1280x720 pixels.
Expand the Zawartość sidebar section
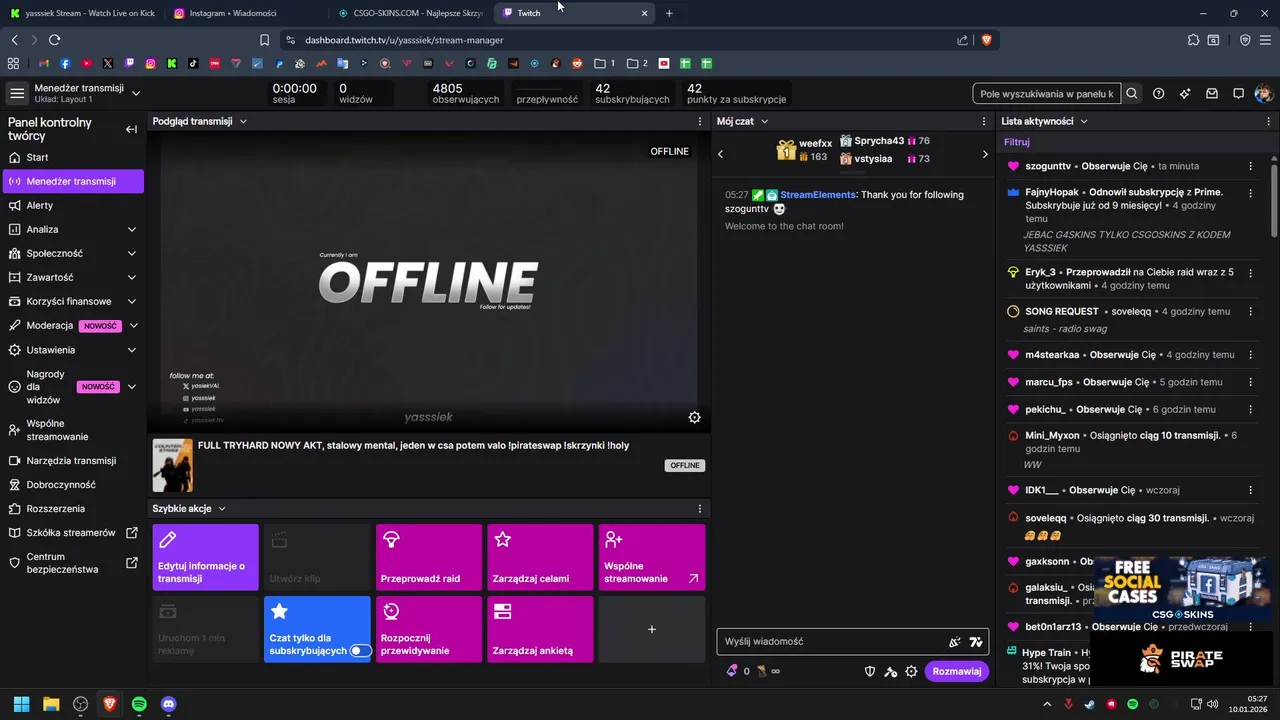132,277
